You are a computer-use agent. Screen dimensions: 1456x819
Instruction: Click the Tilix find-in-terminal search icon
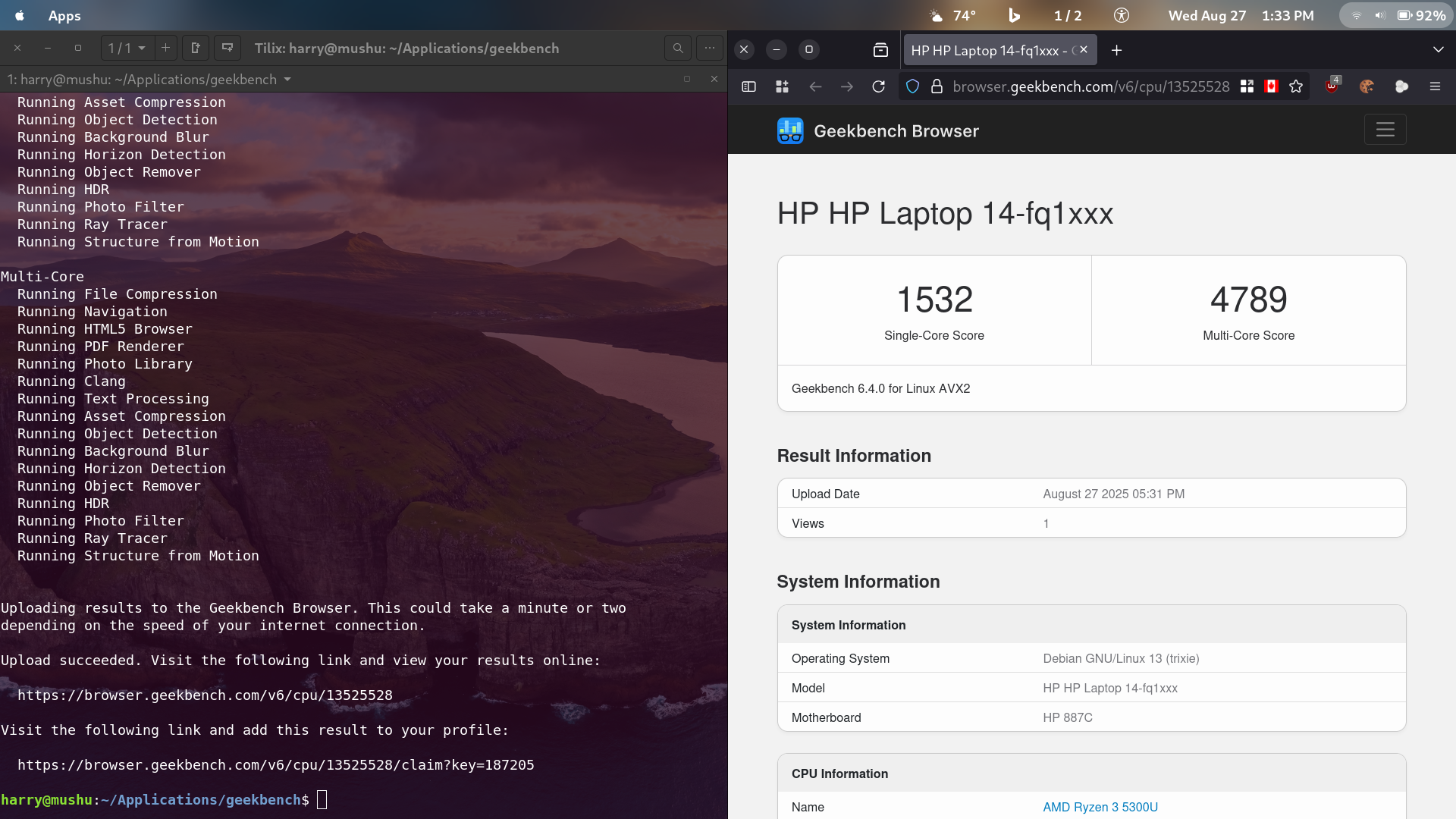[677, 48]
